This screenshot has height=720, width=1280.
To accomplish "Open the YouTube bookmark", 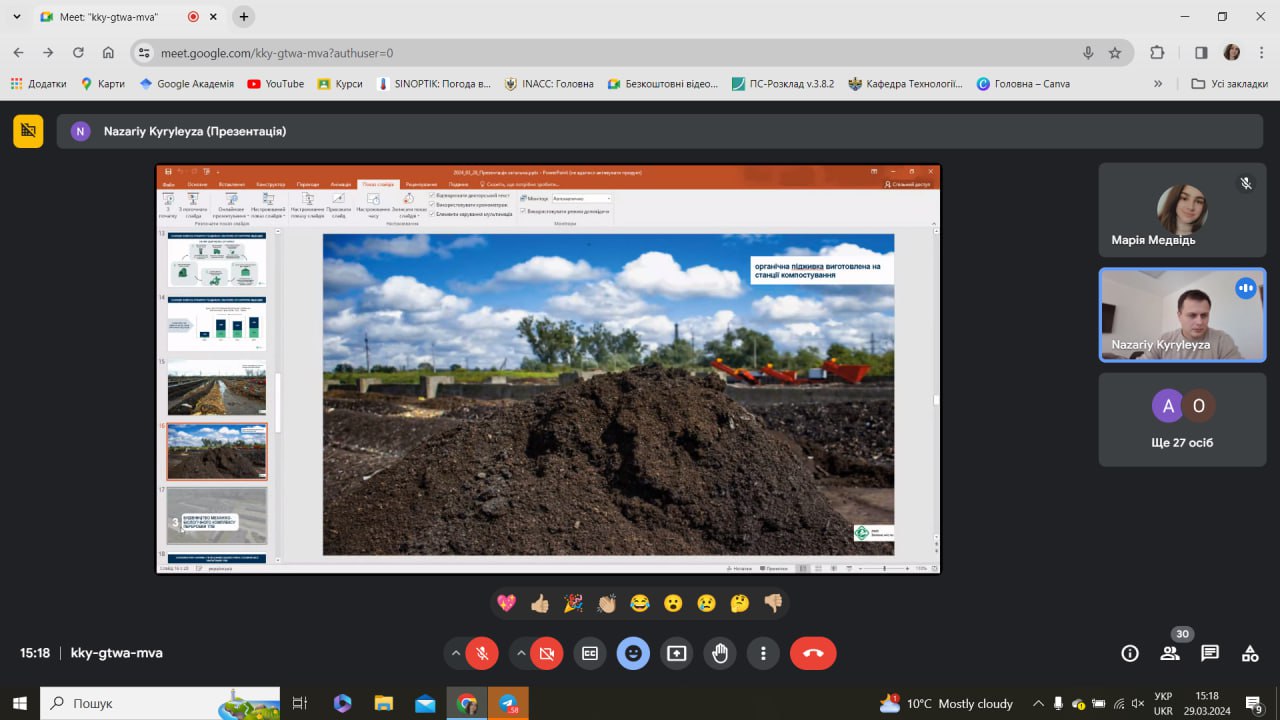I will tap(275, 84).
